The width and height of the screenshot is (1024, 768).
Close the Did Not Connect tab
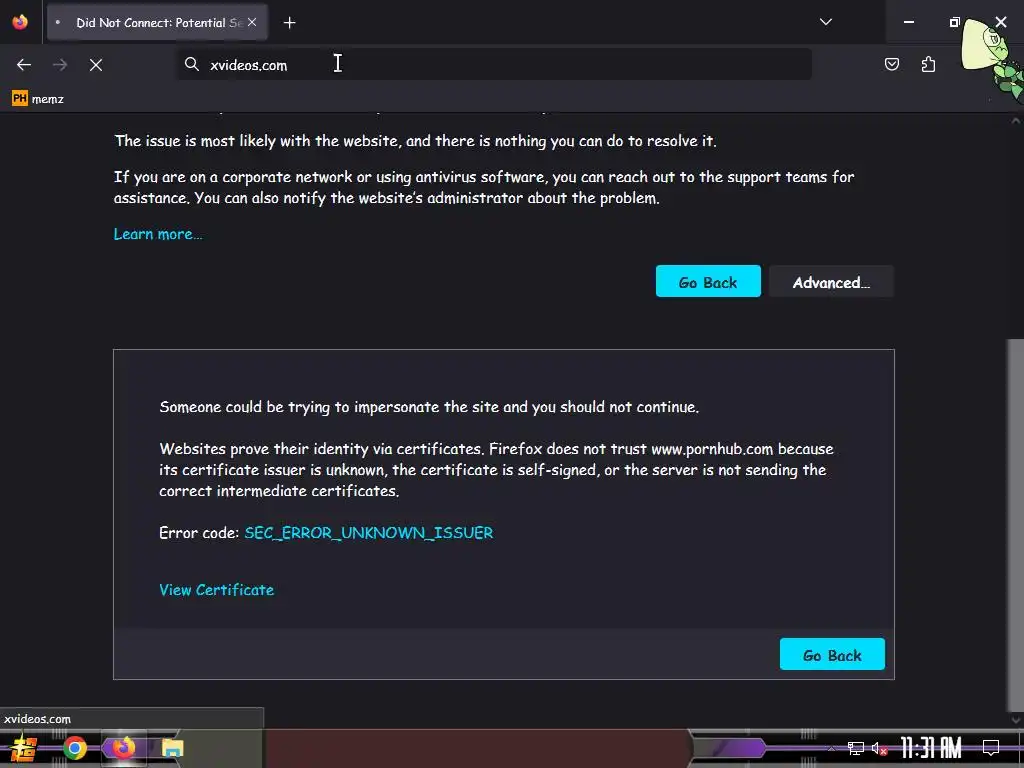pos(252,22)
